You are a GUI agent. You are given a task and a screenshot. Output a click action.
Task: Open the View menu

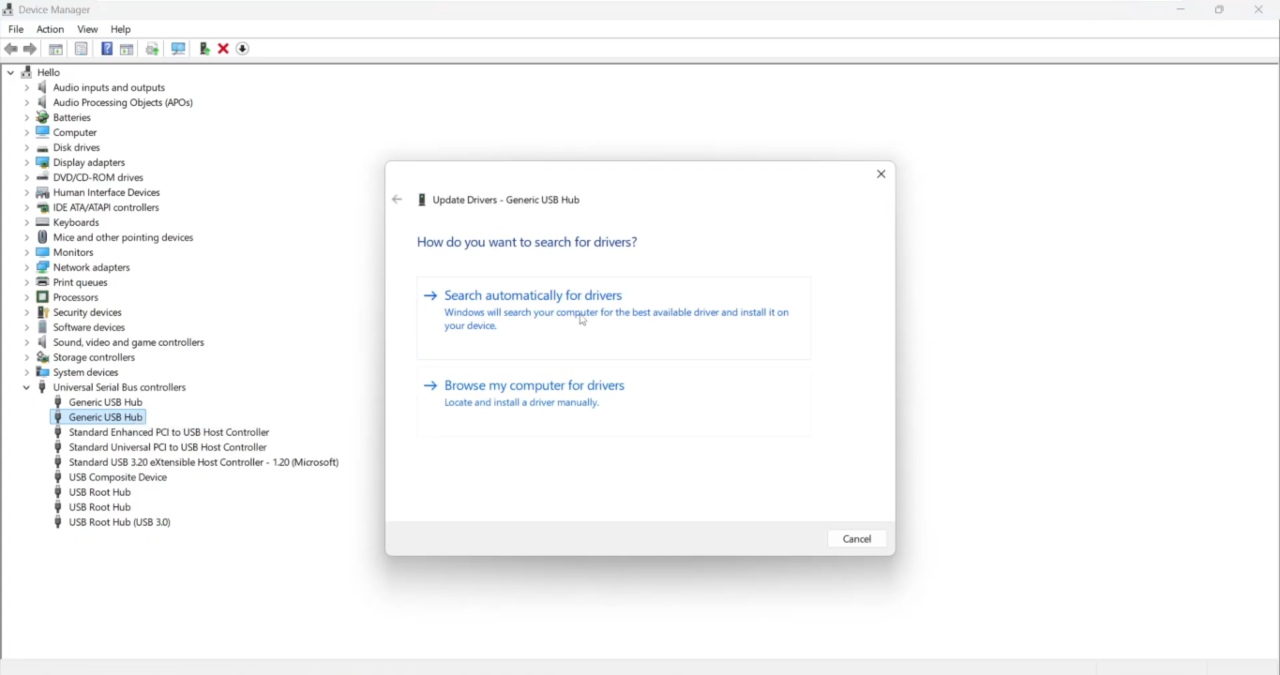(88, 29)
